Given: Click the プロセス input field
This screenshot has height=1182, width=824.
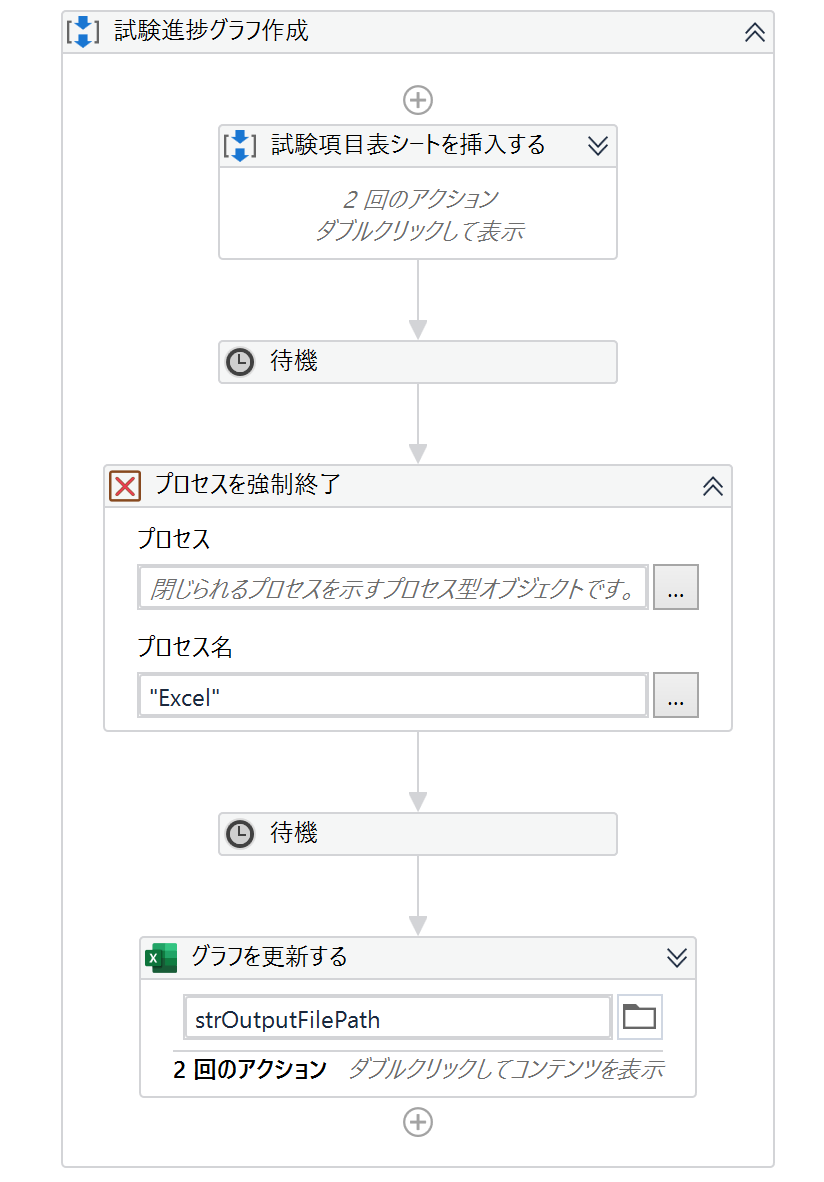Looking at the screenshot, I should click(x=392, y=588).
